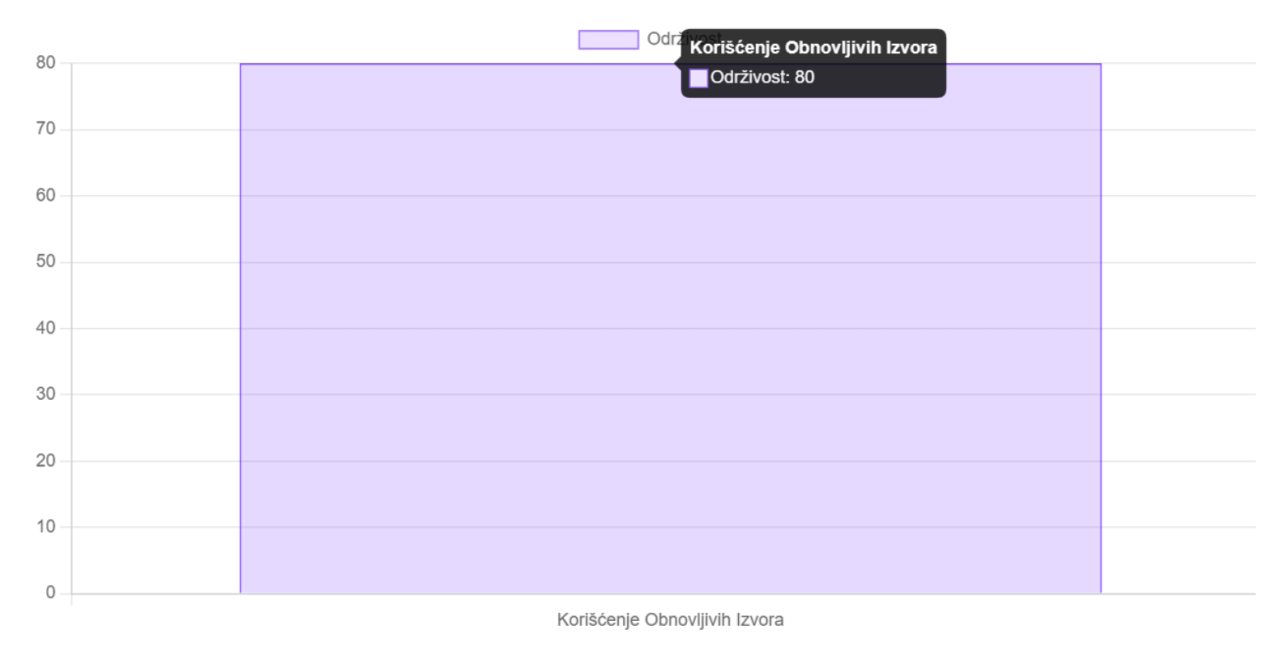Toggle the Održivost dataset via legend label
The width and height of the screenshot is (1280, 659).
663,39
